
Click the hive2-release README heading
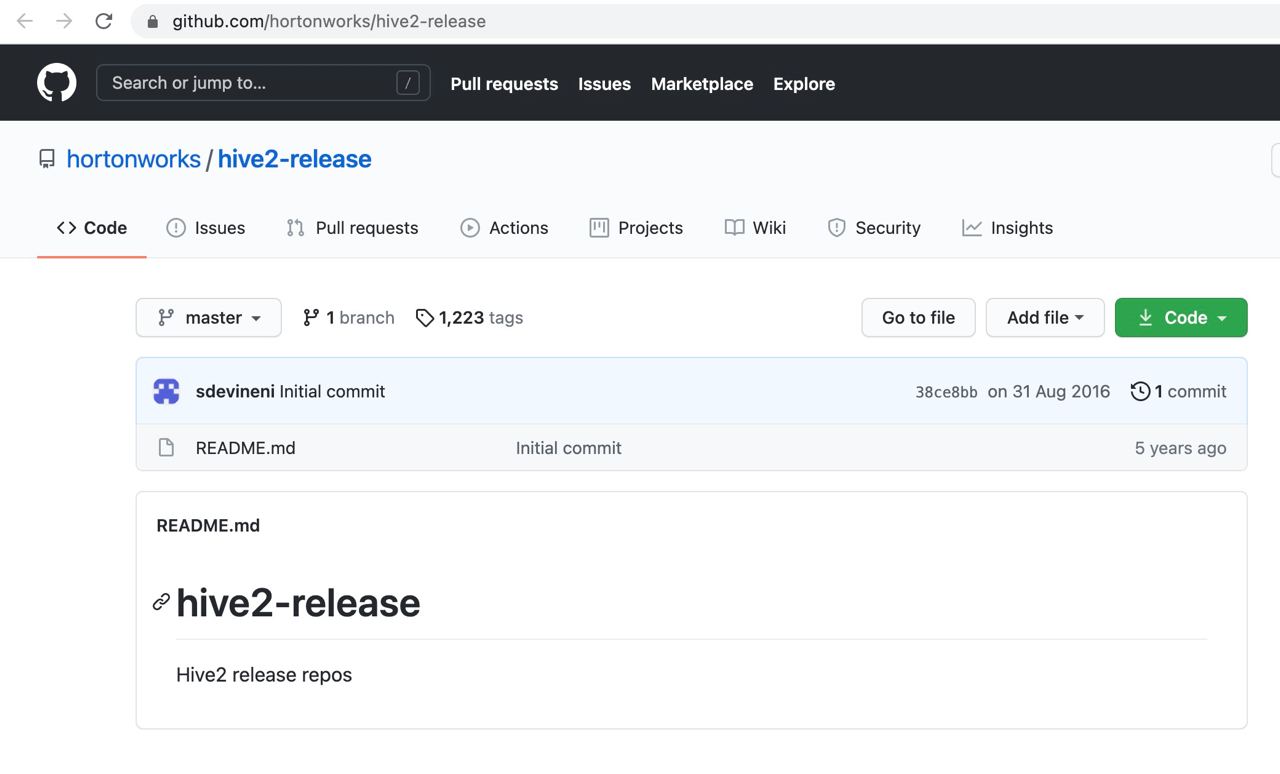point(298,603)
